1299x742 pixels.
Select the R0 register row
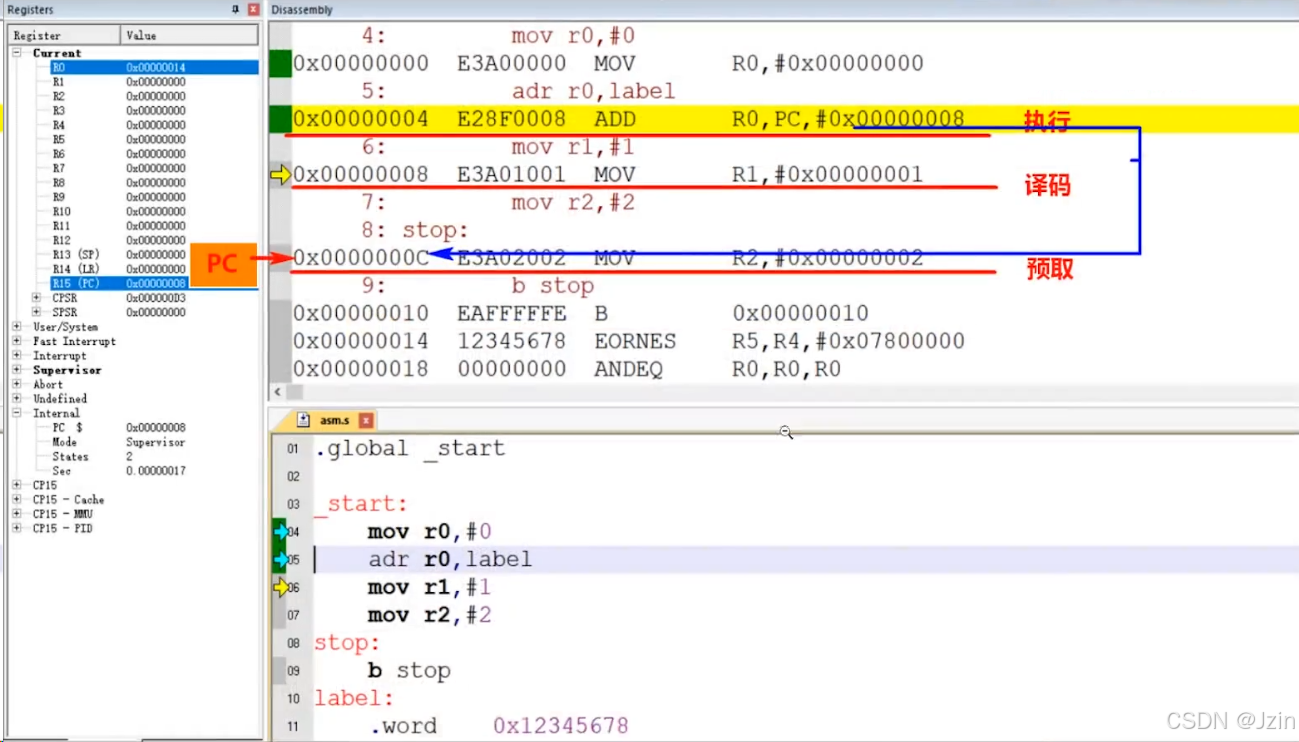[x=155, y=68]
